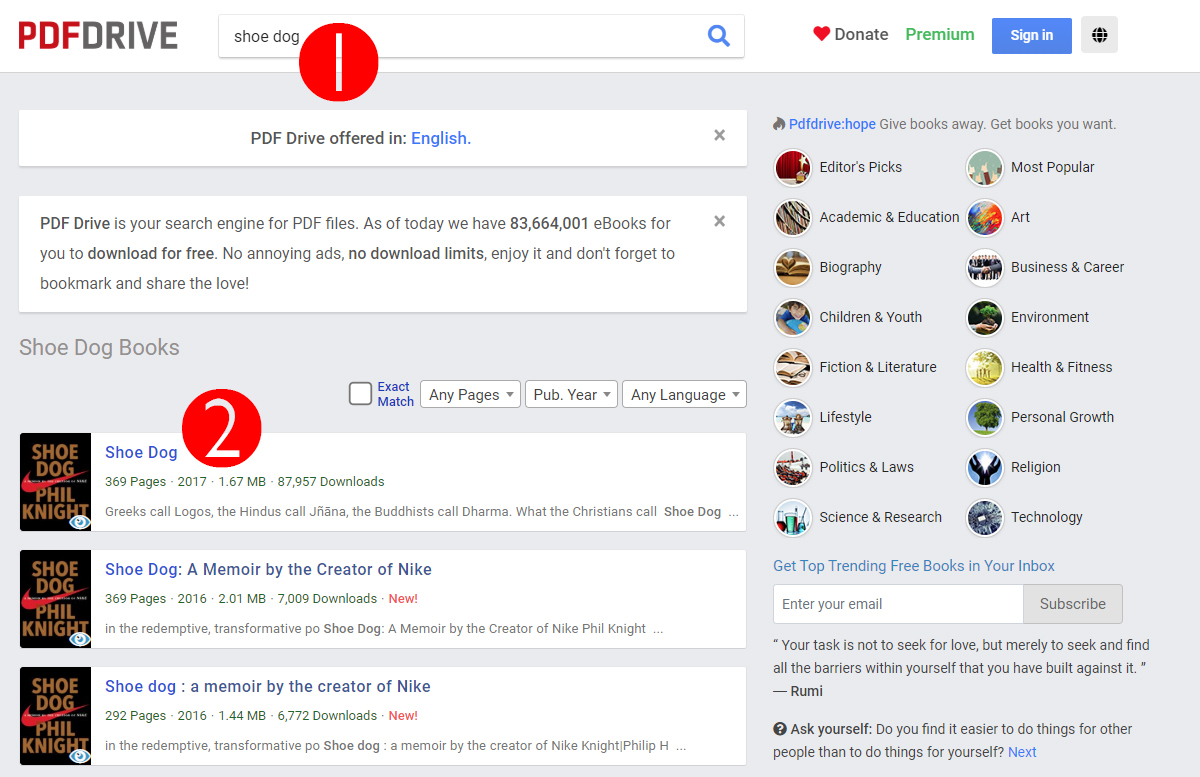The height and width of the screenshot is (777, 1200).
Task: Open the Technology category icon
Action: tap(985, 517)
